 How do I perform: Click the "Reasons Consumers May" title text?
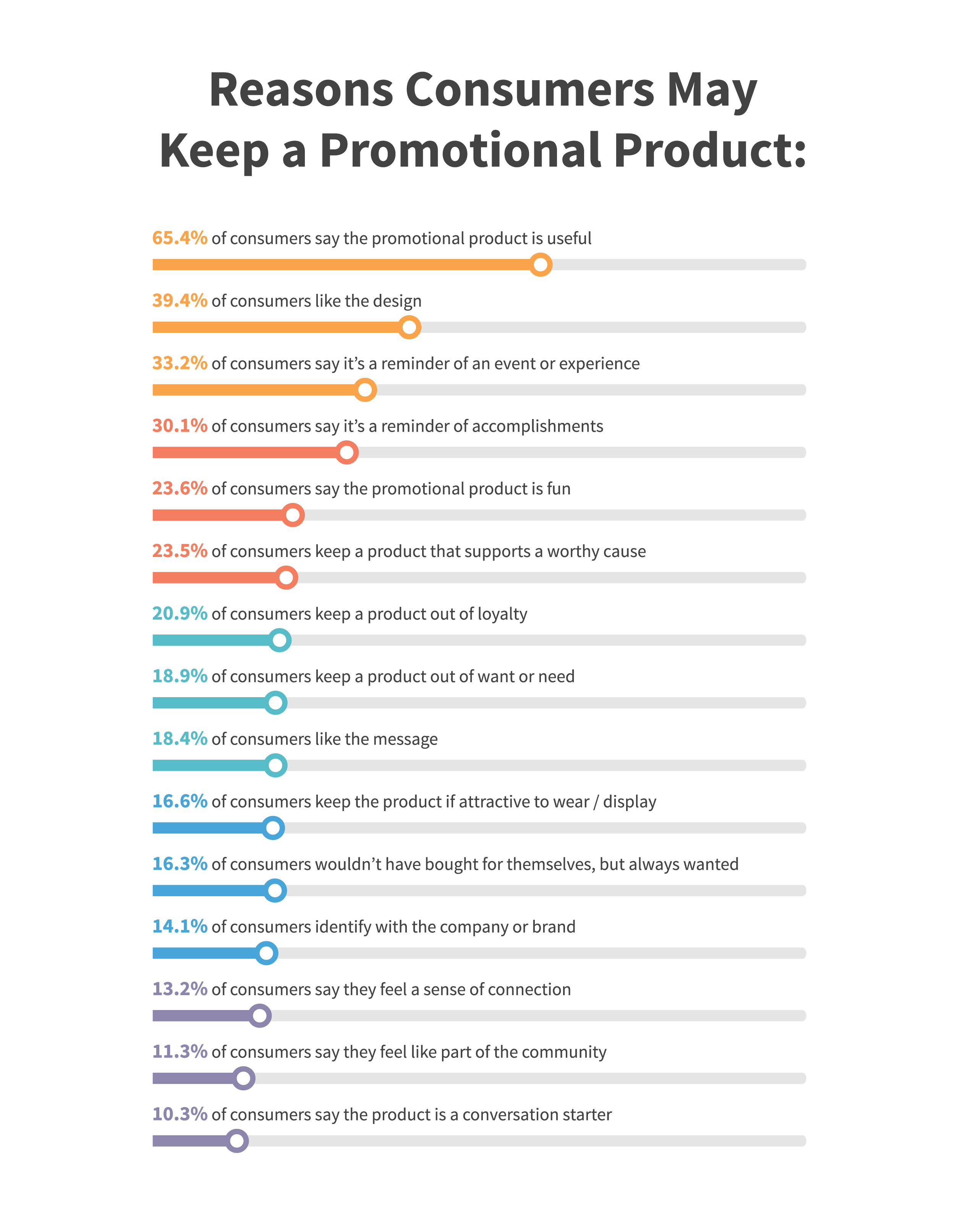483,90
